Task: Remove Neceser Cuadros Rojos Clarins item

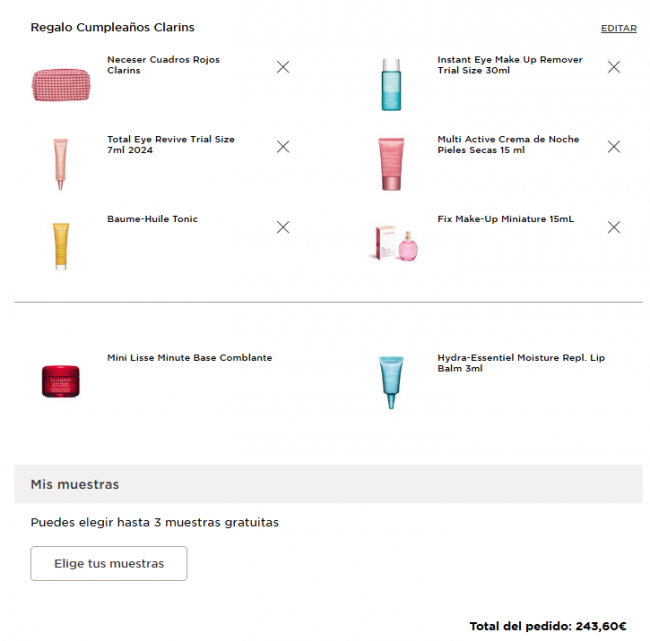Action: pyautogui.click(x=283, y=67)
